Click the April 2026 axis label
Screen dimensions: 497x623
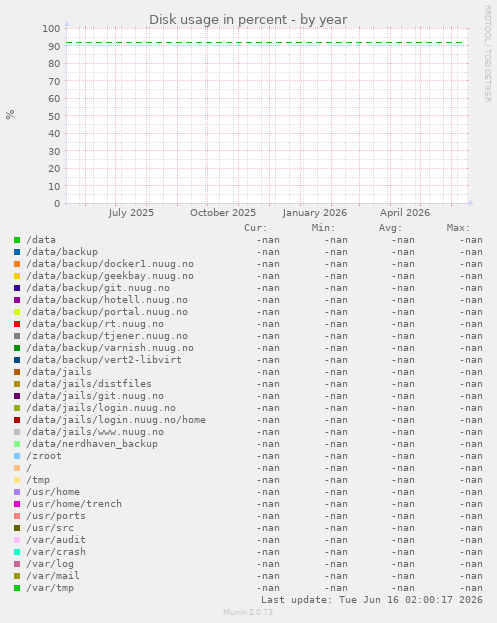point(405,213)
